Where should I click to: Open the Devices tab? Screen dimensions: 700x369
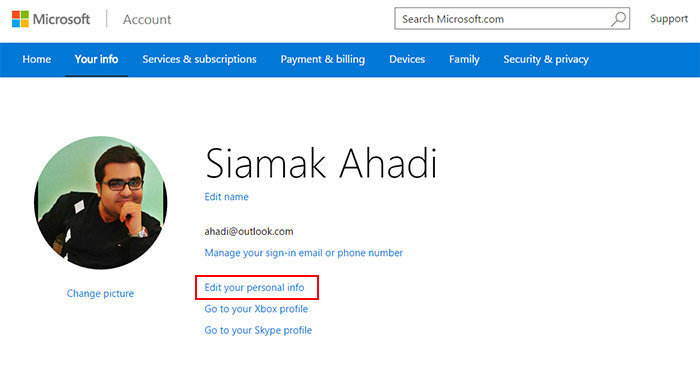tap(407, 59)
